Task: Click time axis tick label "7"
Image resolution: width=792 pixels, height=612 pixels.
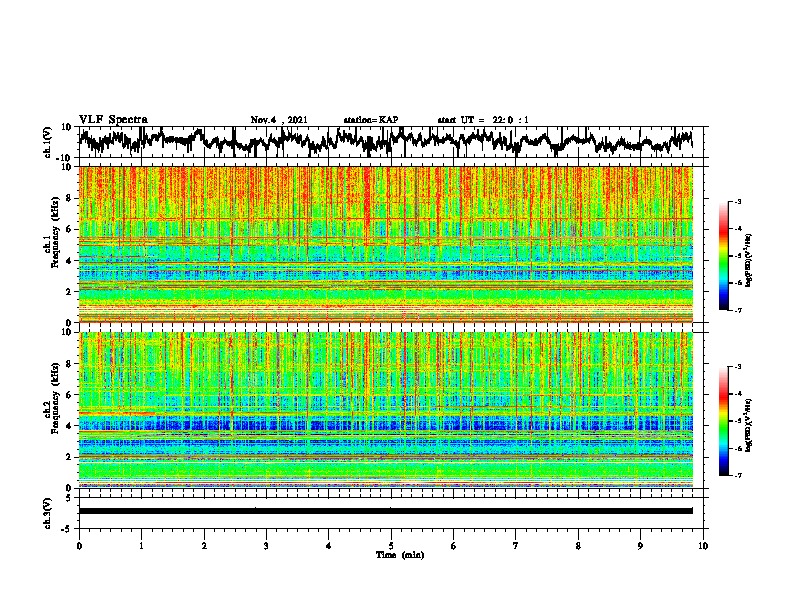Action: pyautogui.click(x=516, y=546)
